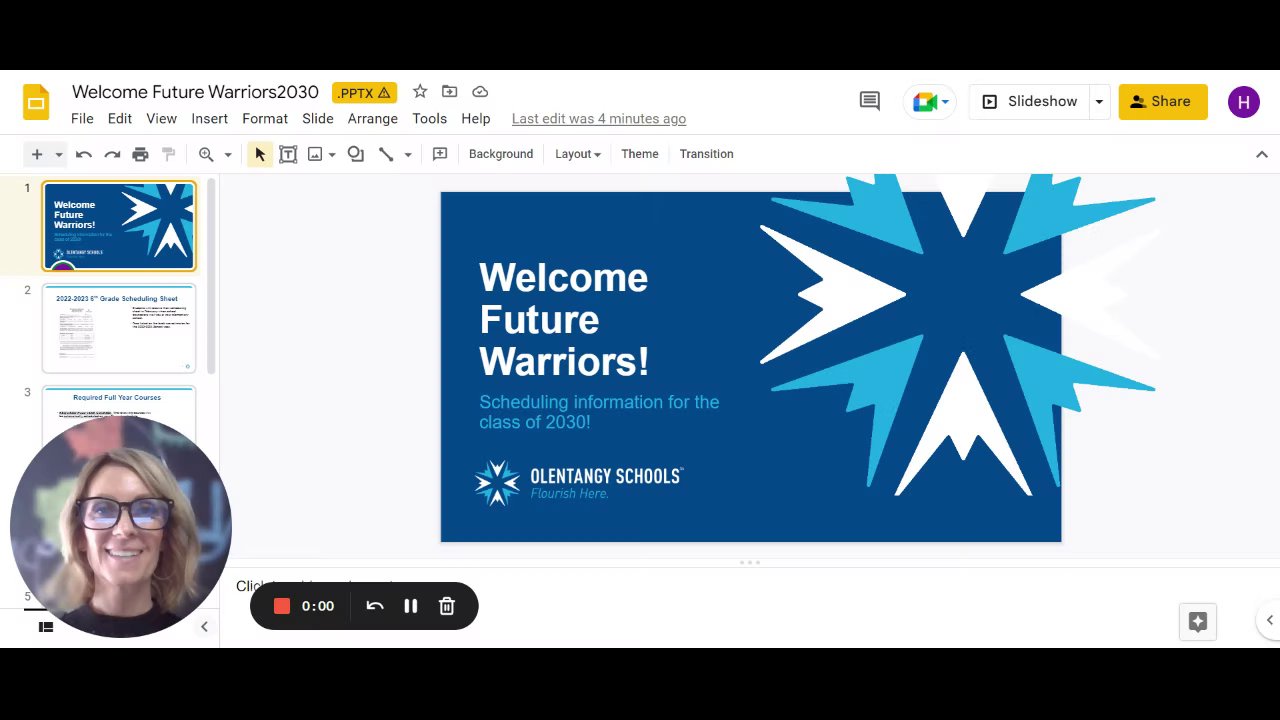Open the Edit menu
This screenshot has height=720, width=1280.
[120, 118]
